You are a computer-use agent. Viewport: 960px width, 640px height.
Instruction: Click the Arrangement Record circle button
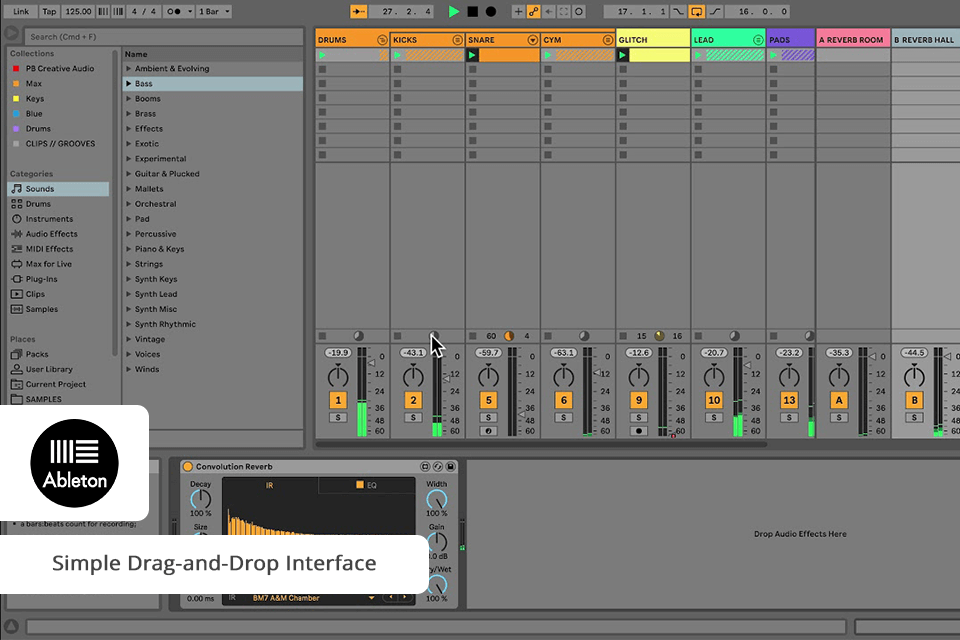pos(491,12)
